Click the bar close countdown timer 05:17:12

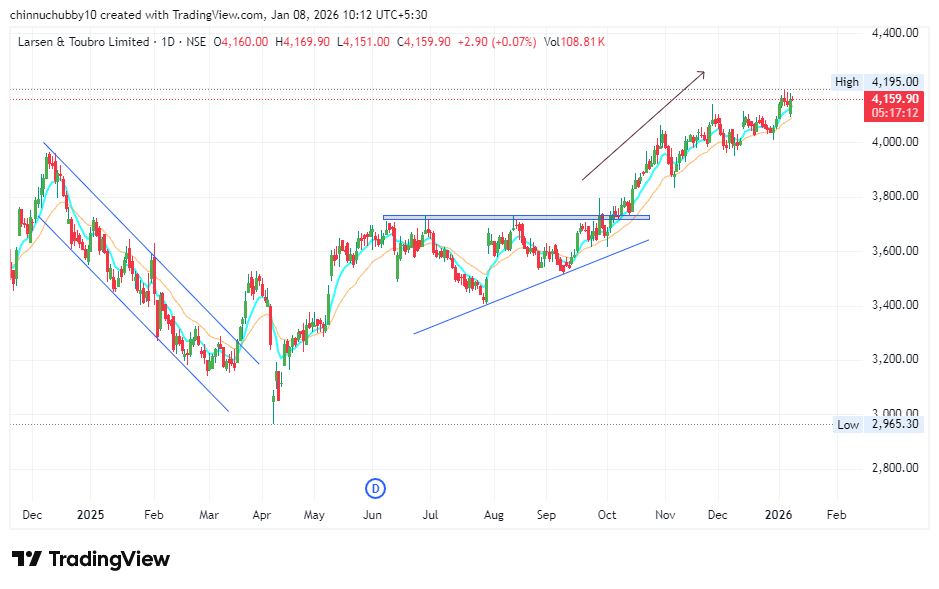(x=894, y=113)
